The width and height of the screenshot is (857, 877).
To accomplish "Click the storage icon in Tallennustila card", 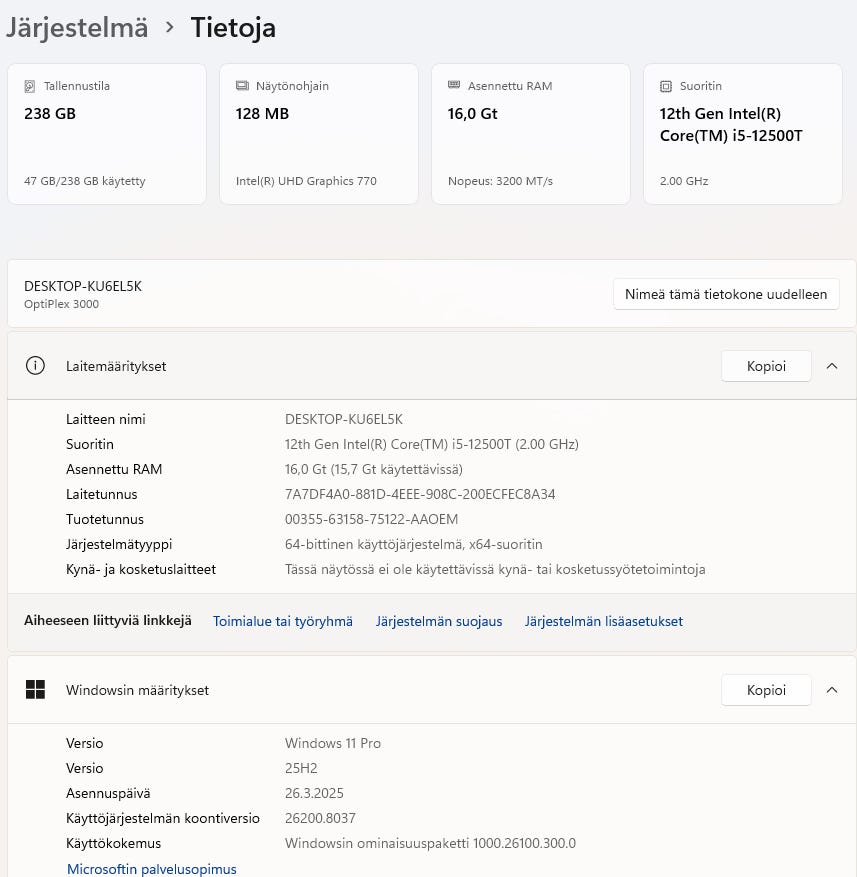I will click(30, 86).
